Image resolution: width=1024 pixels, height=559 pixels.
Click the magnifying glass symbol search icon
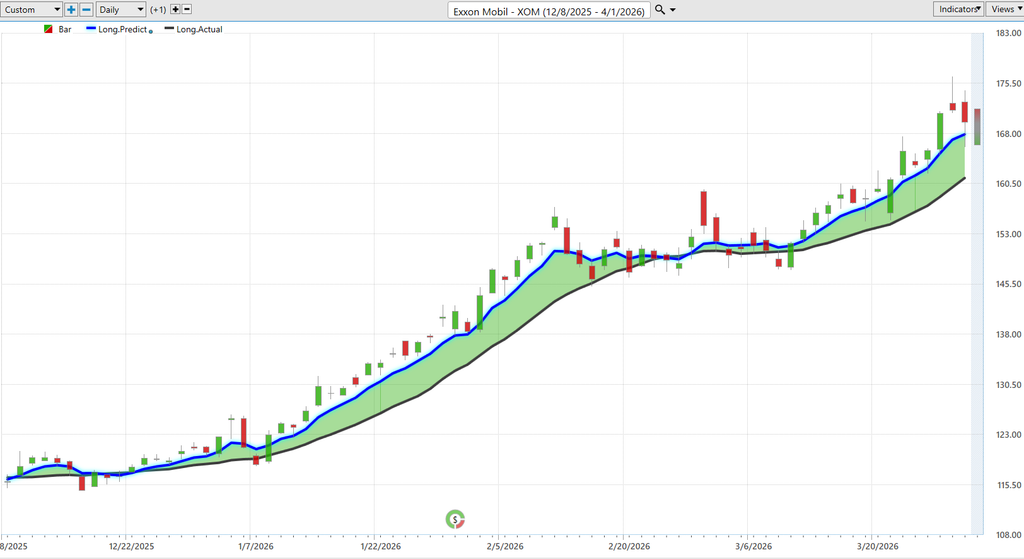click(x=660, y=9)
